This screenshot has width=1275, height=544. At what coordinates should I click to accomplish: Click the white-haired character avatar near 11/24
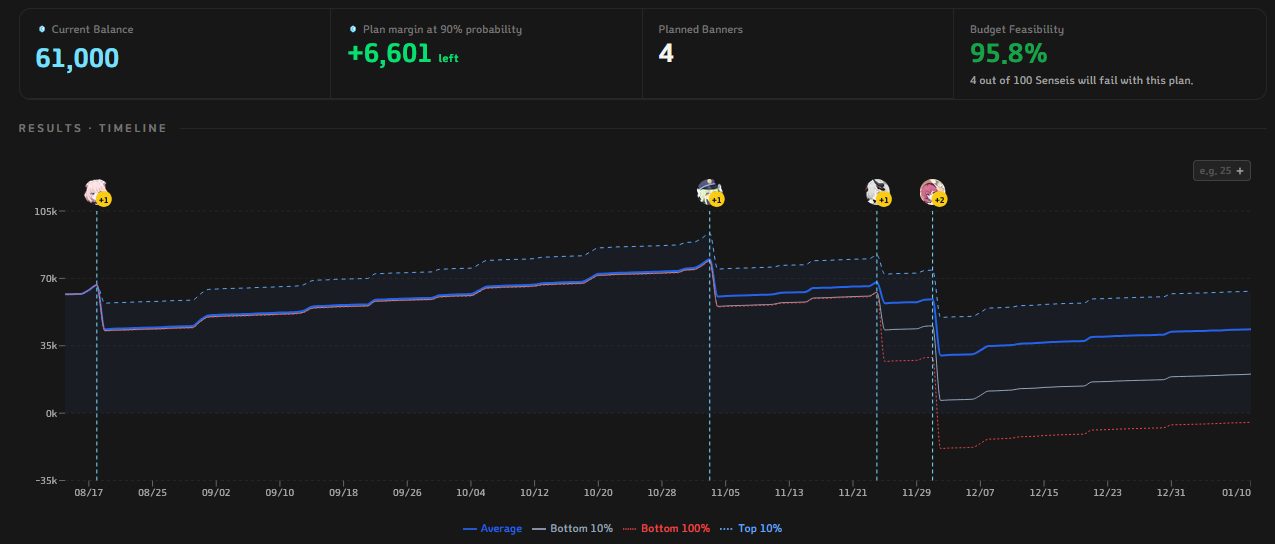877,191
